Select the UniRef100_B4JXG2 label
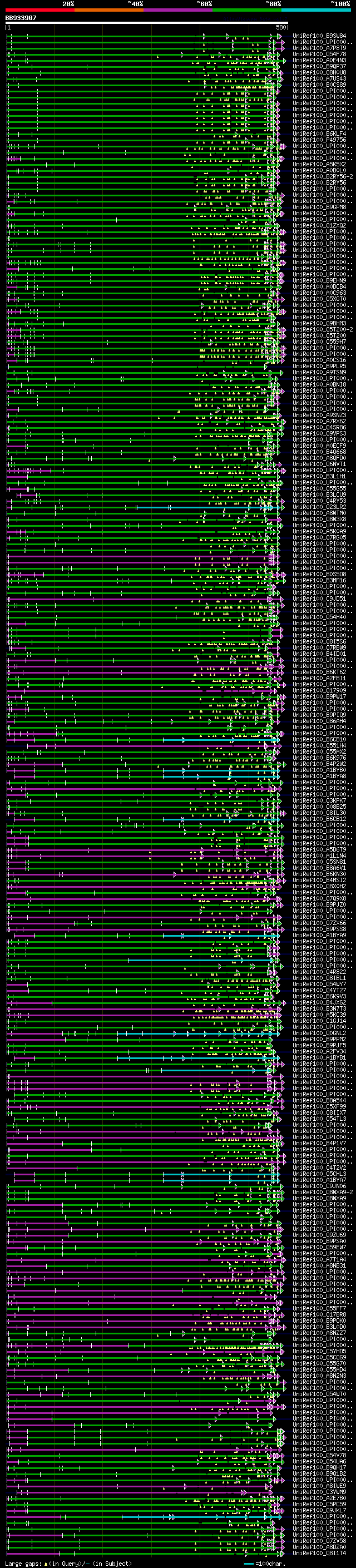This screenshot has height=1568, width=356. 319,1002
